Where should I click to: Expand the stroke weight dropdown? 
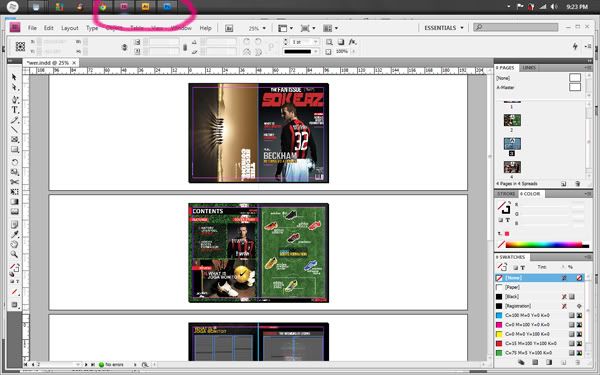tap(316, 42)
